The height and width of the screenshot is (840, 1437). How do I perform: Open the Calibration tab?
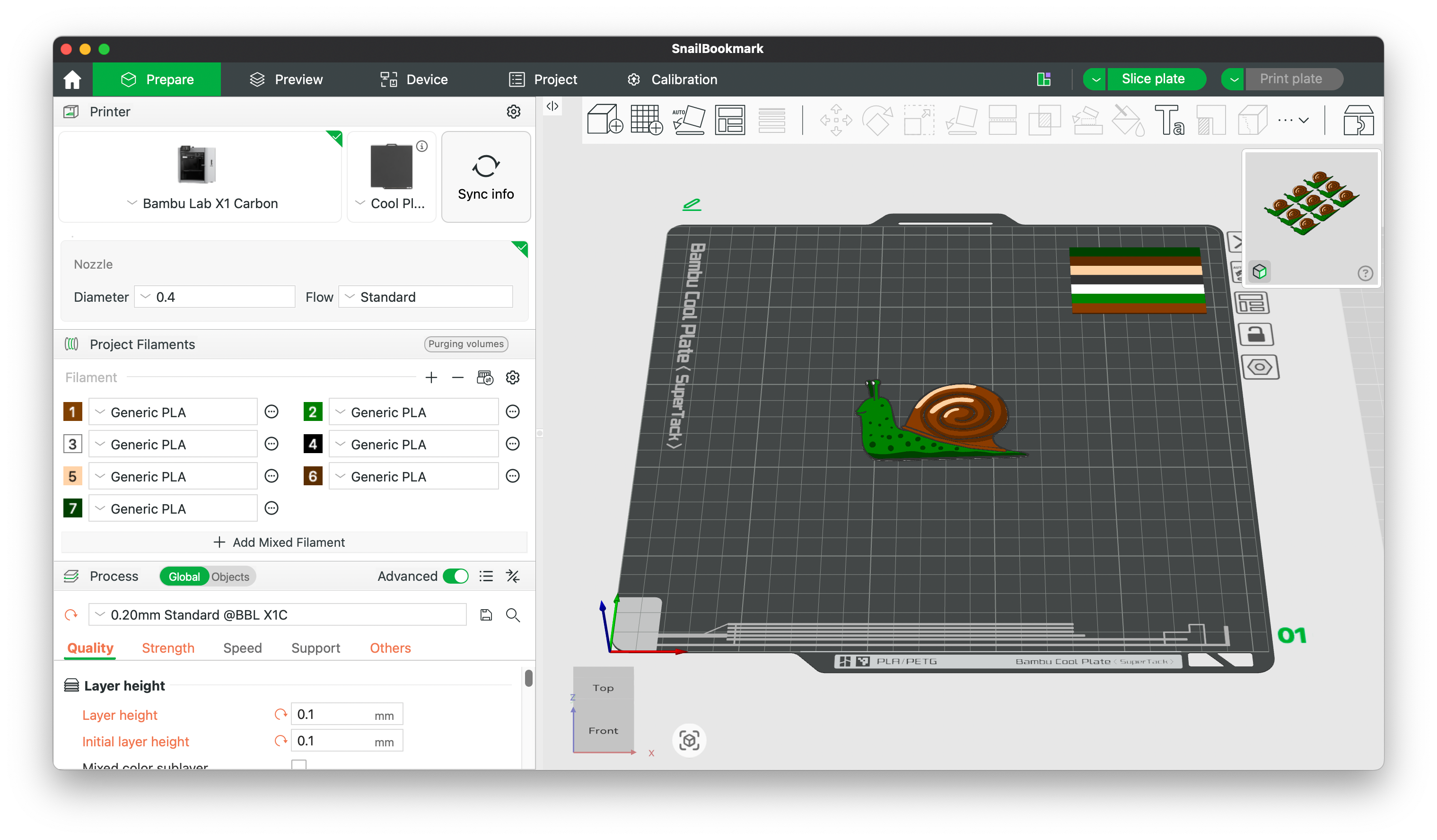coord(672,79)
